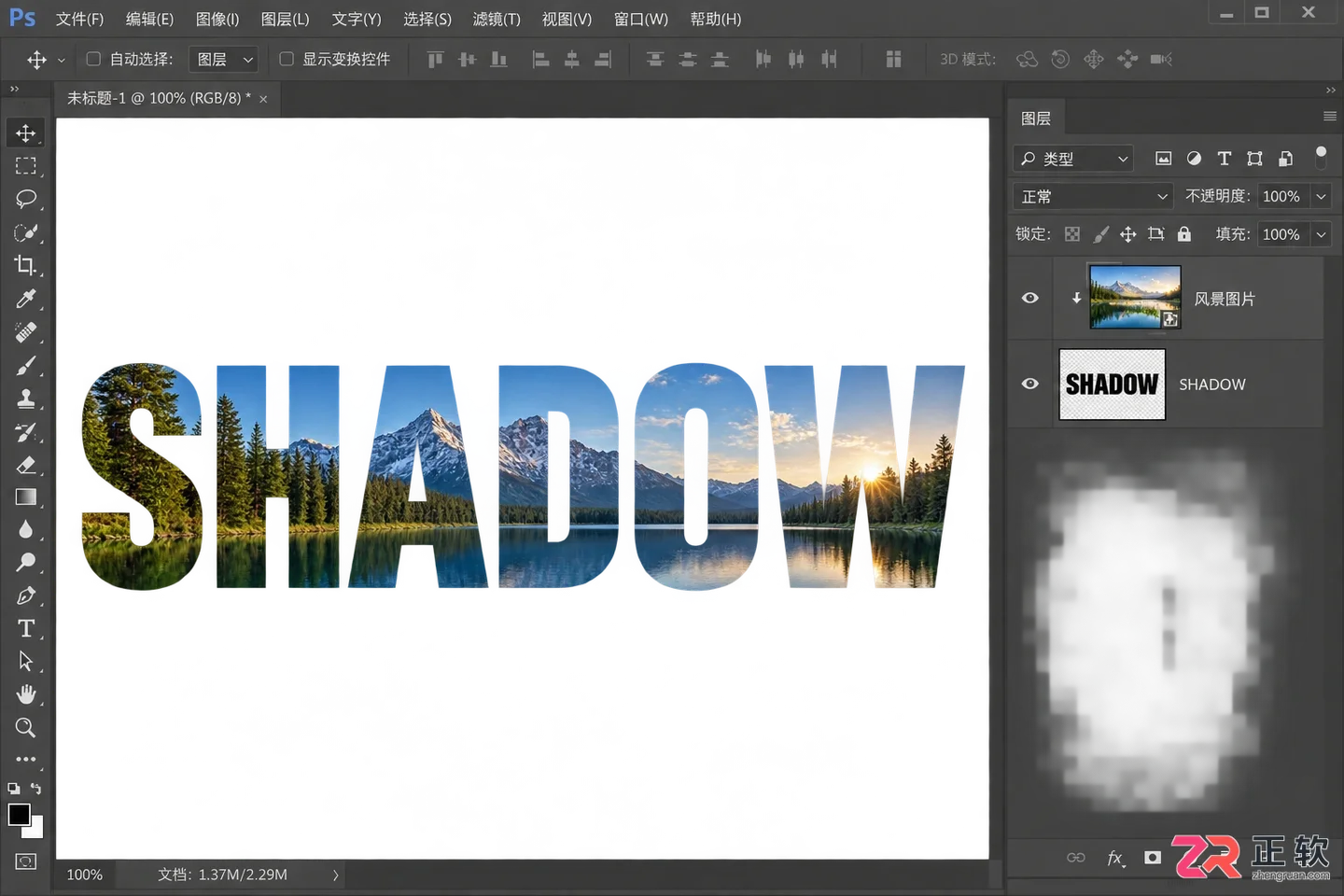
Task: Open the 编辑(E) menu
Action: pyautogui.click(x=149, y=19)
